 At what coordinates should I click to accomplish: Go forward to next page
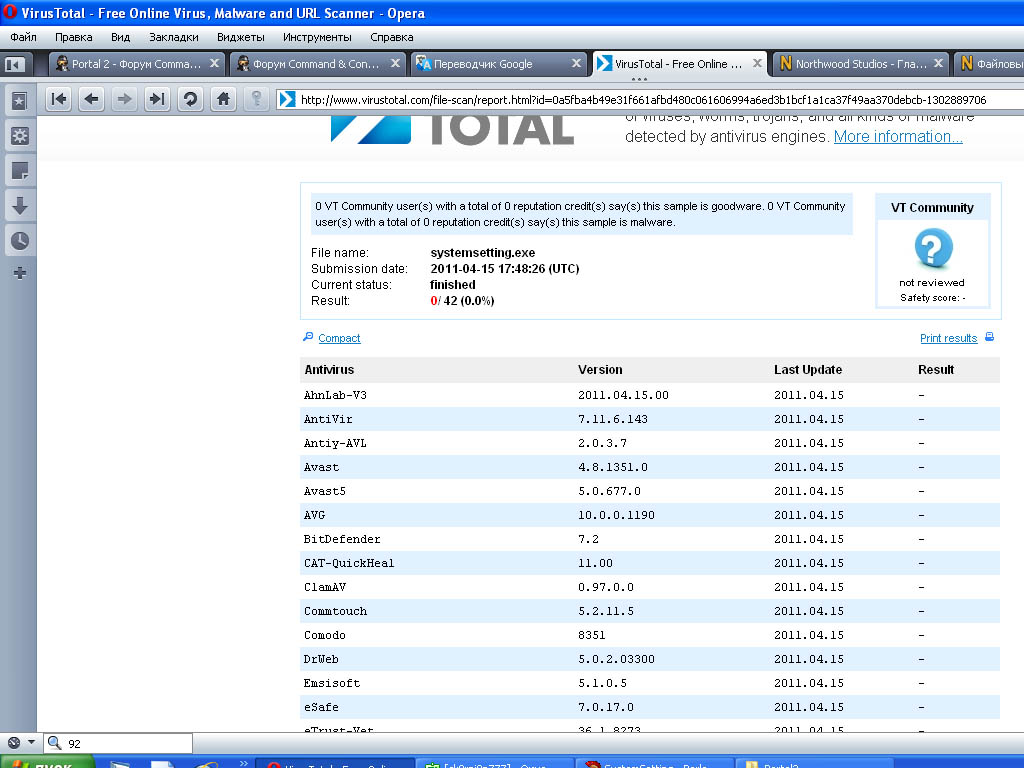(x=124, y=99)
